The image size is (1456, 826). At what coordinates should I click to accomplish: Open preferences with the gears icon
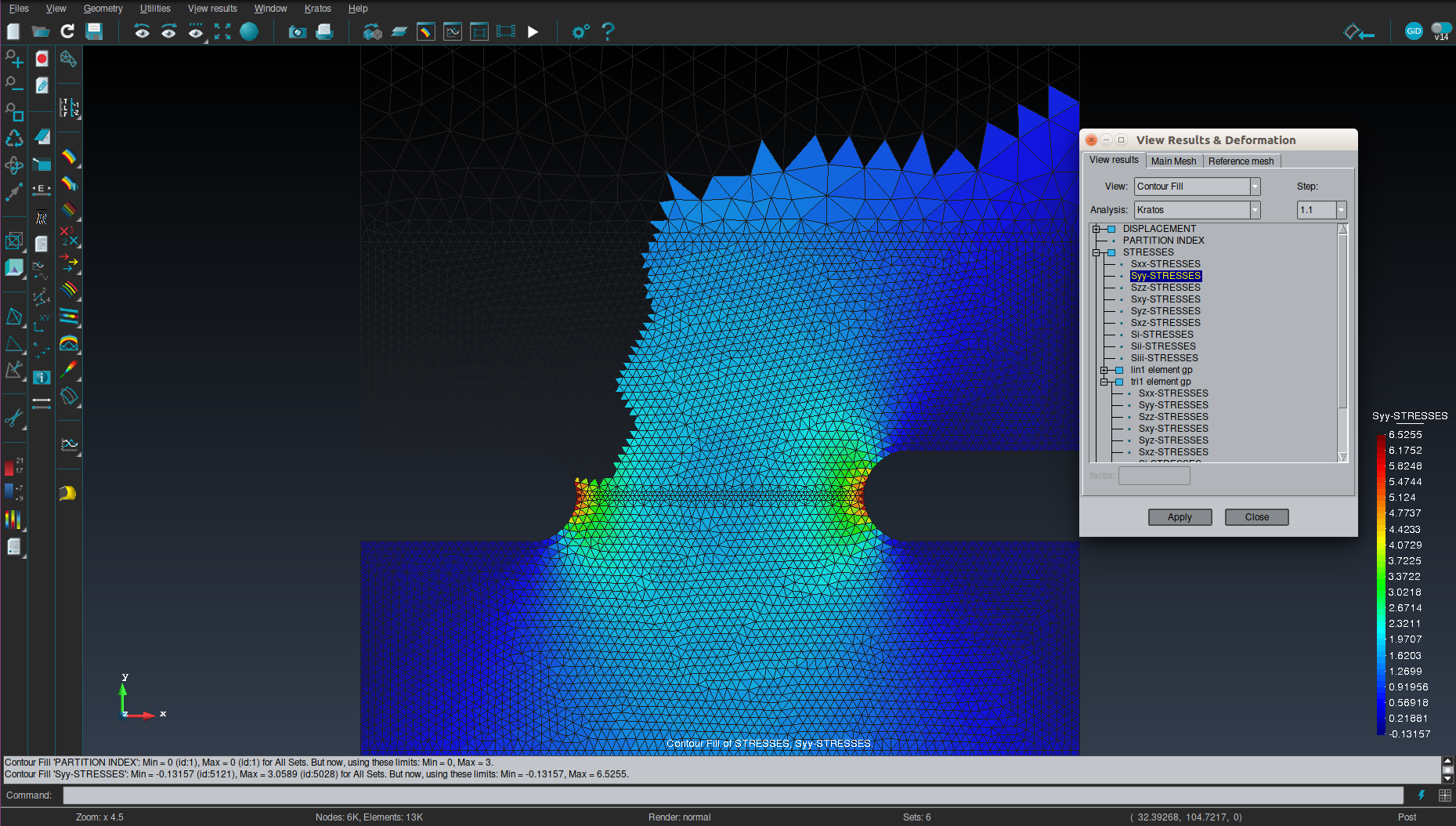[580, 31]
